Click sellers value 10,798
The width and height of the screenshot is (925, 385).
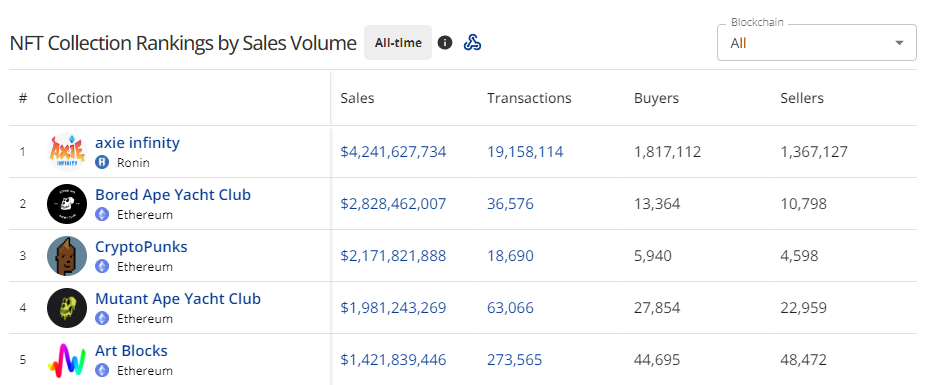803,204
